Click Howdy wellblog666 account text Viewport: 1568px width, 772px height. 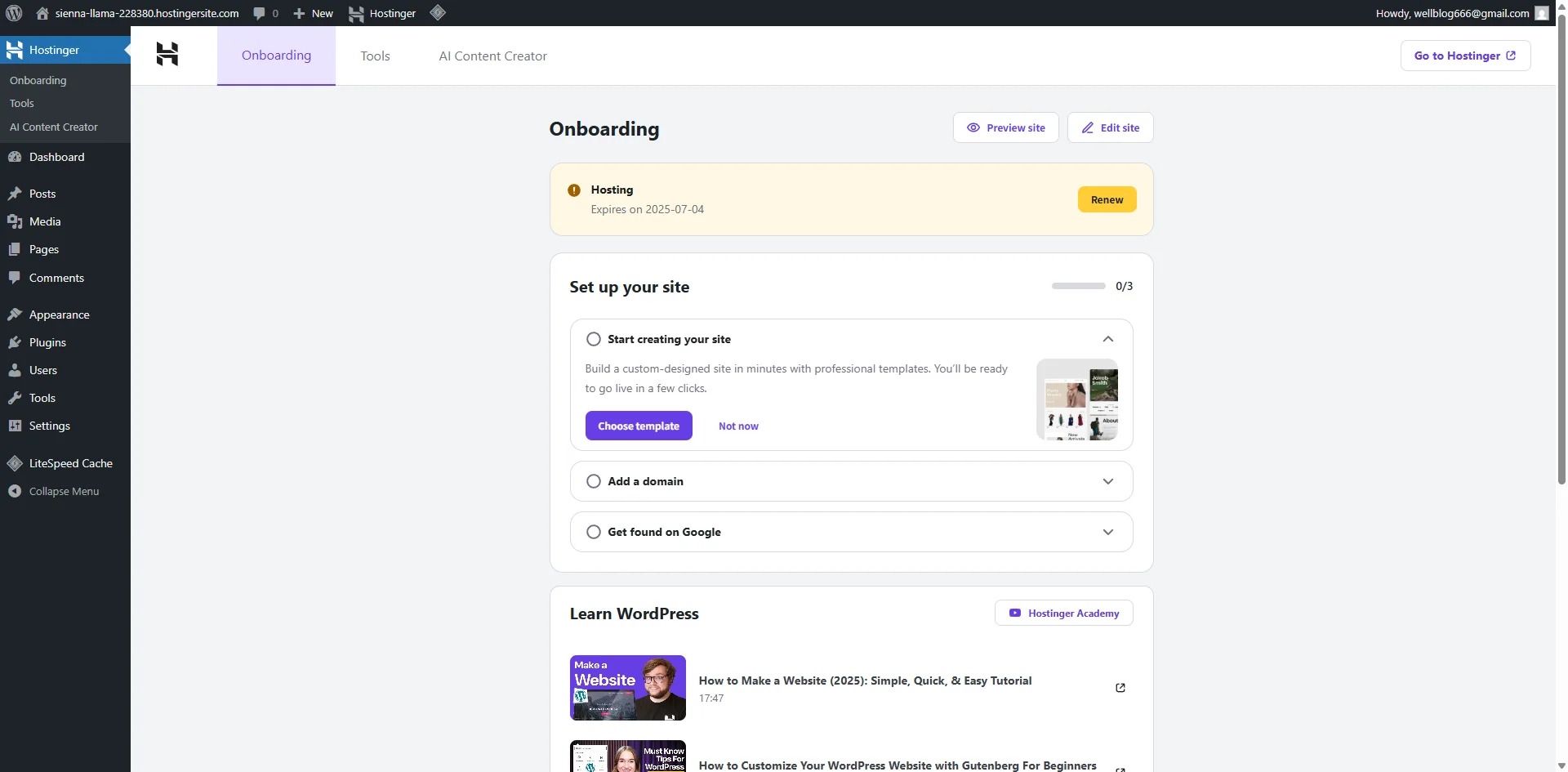pos(1452,13)
